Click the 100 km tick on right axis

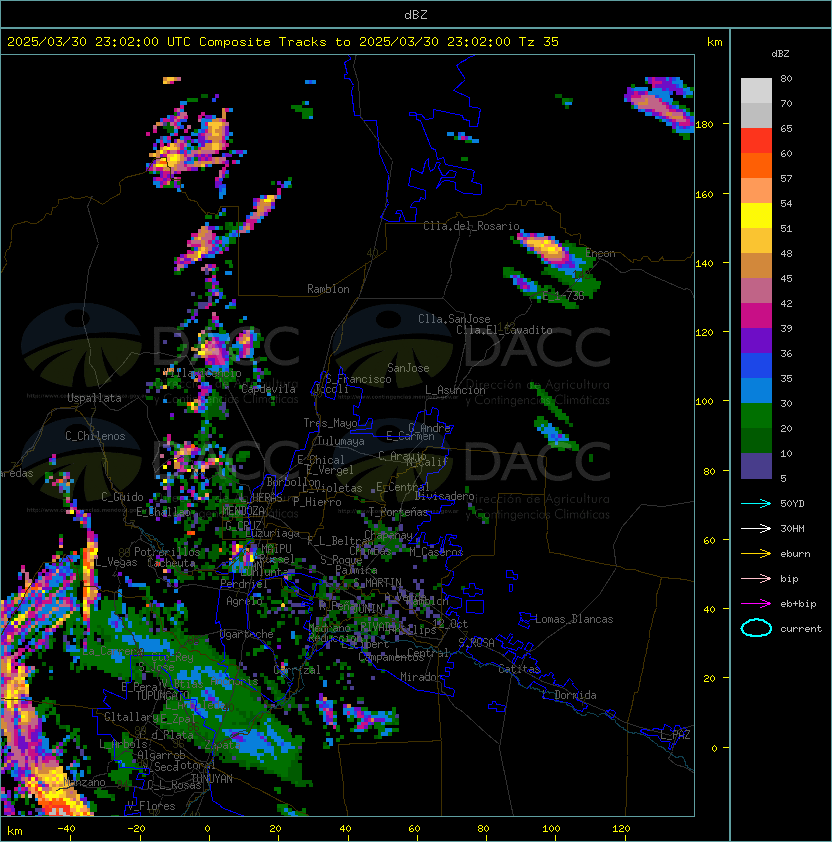(x=704, y=401)
